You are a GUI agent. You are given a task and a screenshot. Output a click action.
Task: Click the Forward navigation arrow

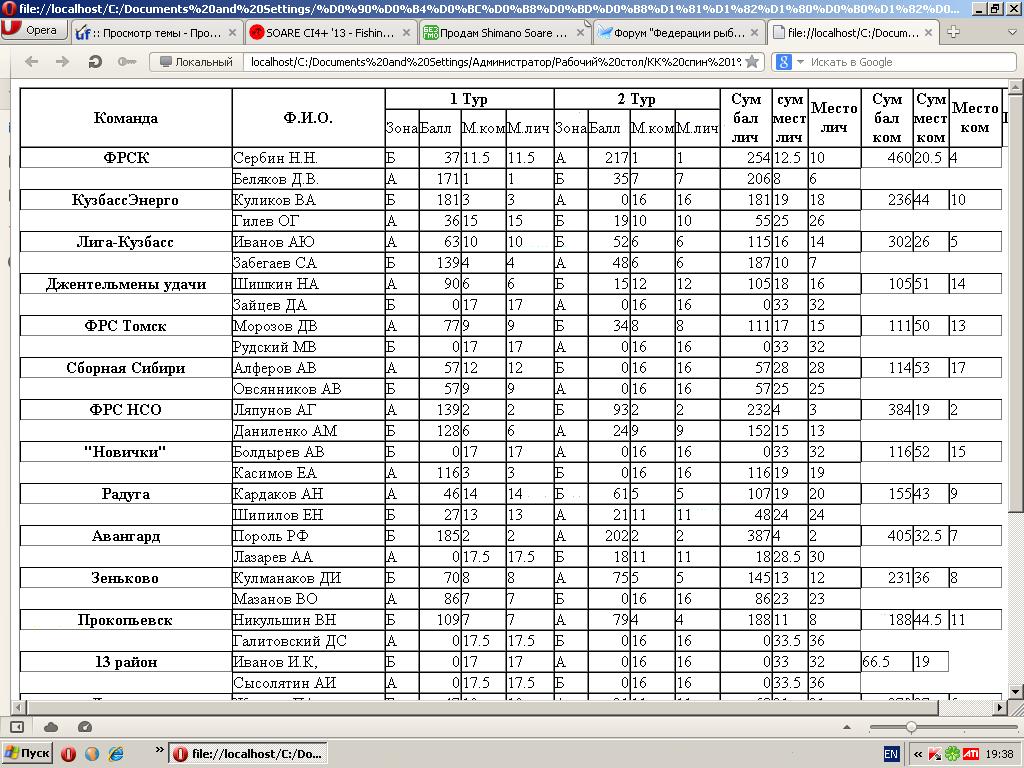[62, 62]
